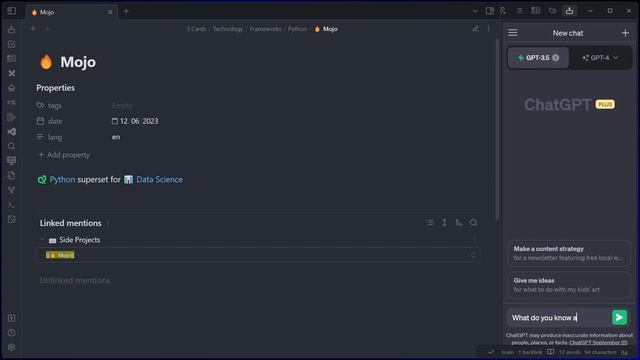Open the help icon at the ribbon bottom
640x360 pixels.
(x=11, y=333)
